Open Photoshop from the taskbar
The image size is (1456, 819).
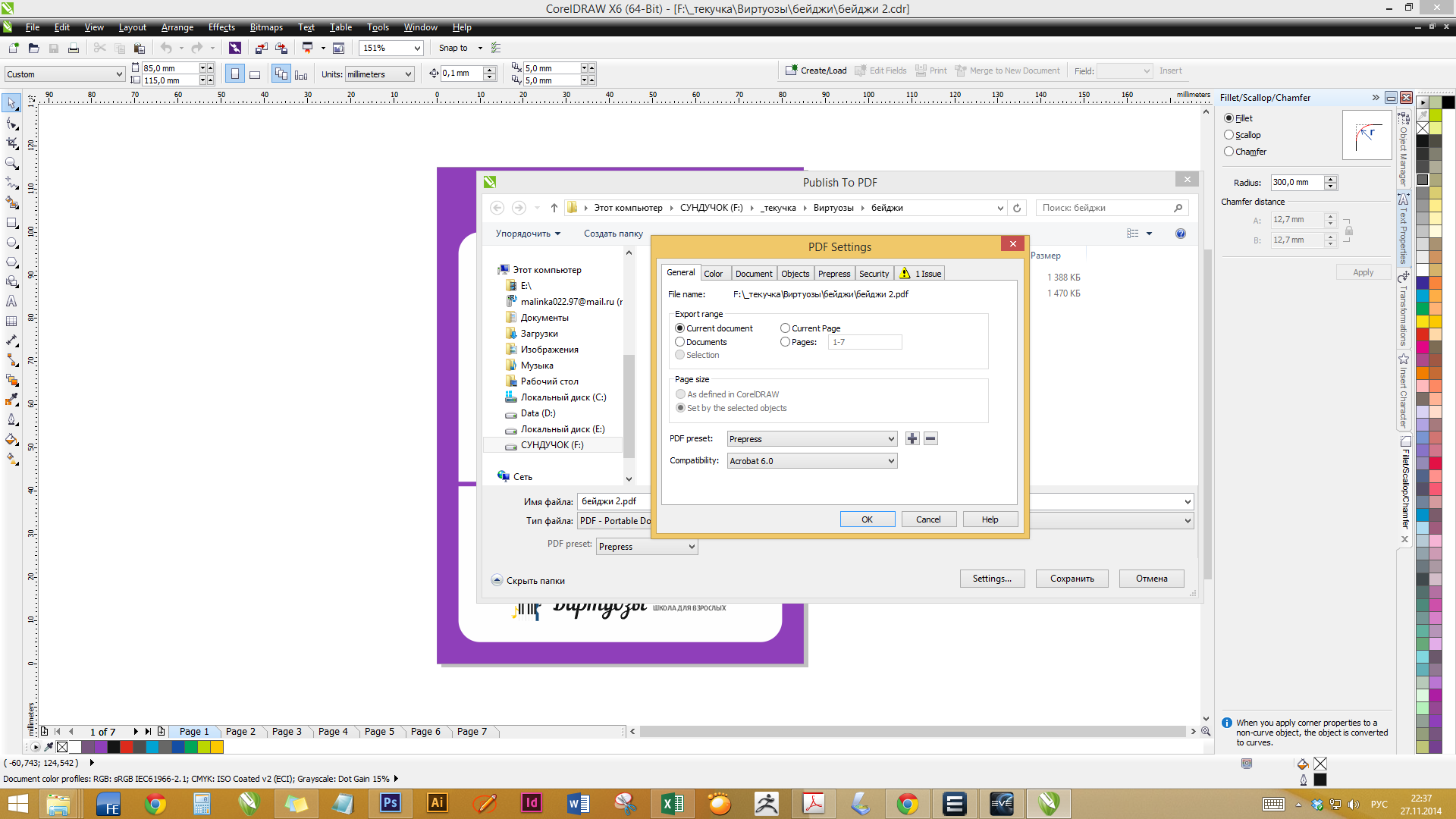pos(391,803)
